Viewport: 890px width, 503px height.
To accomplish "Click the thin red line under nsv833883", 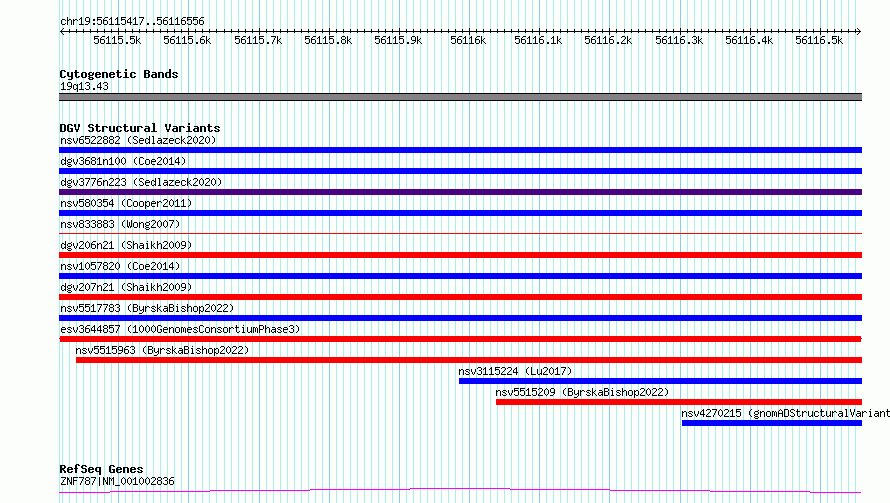I will (x=460, y=233).
